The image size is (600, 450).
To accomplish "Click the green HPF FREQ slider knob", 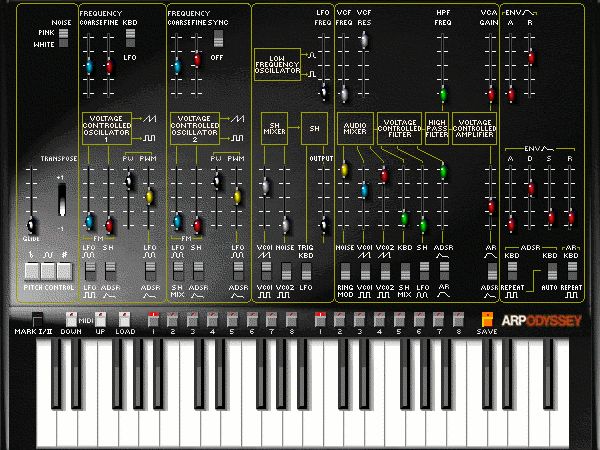I will point(442,97).
